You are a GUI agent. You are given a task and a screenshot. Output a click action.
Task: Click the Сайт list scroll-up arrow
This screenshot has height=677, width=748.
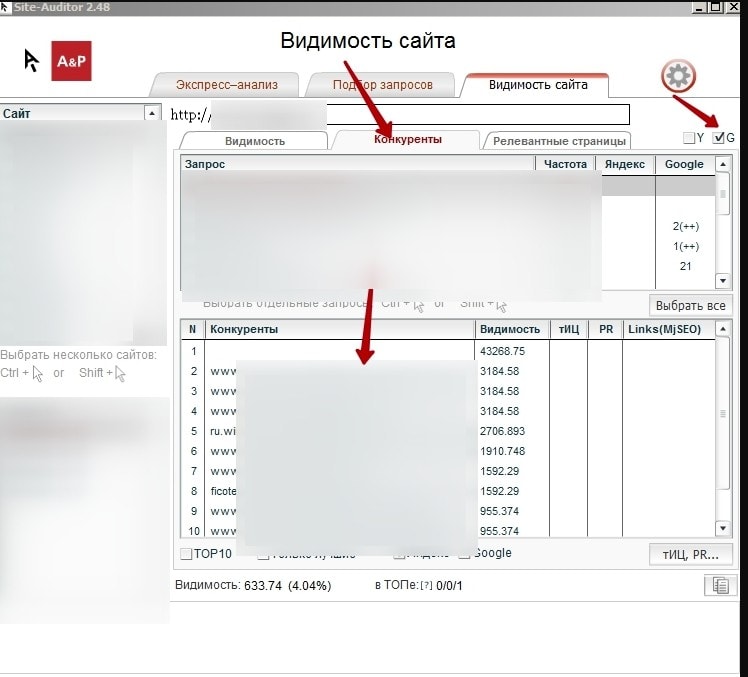[152, 113]
